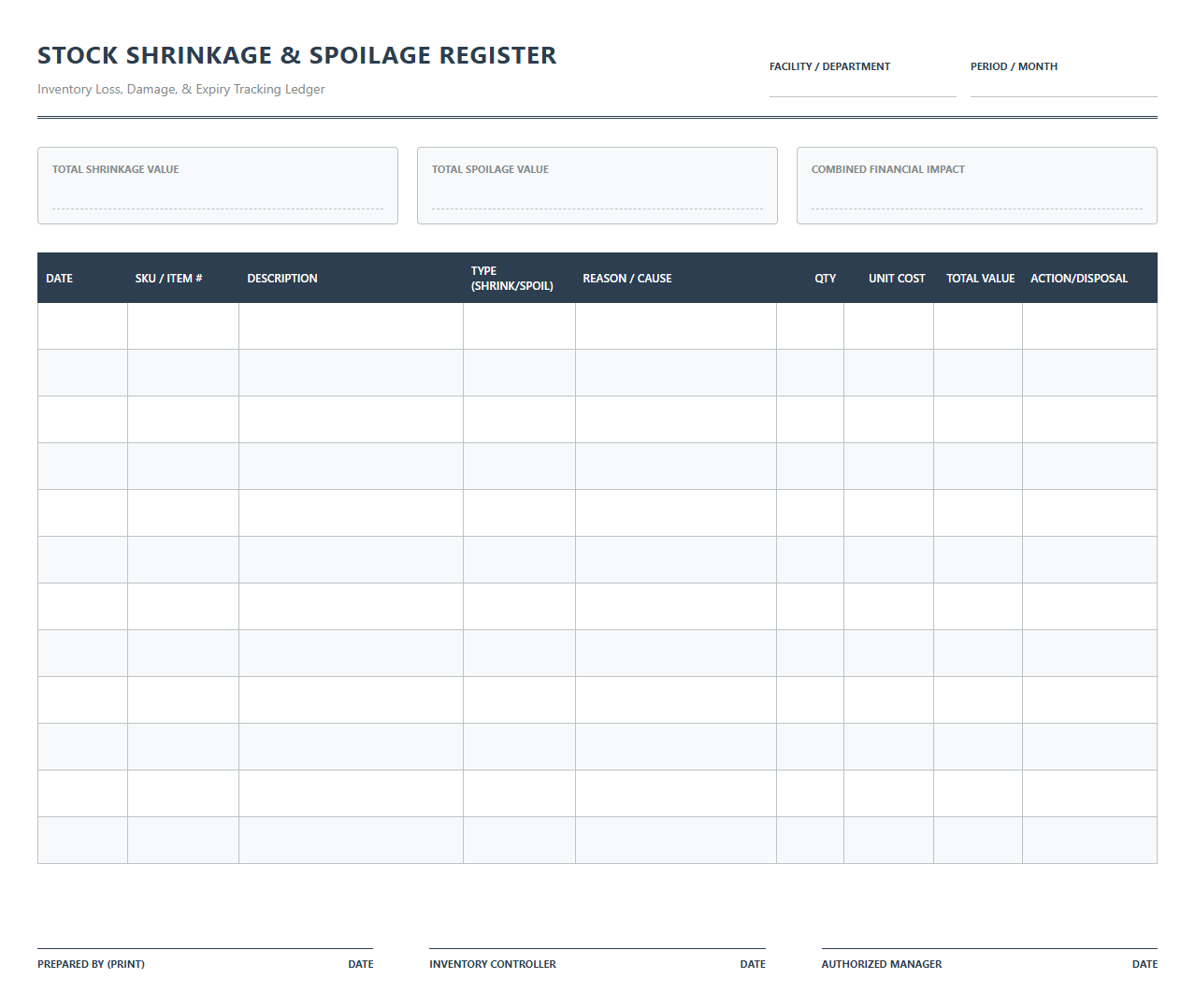The image size is (1195, 1008).
Task: Click the Total Spoilage Value box
Action: pos(597,185)
